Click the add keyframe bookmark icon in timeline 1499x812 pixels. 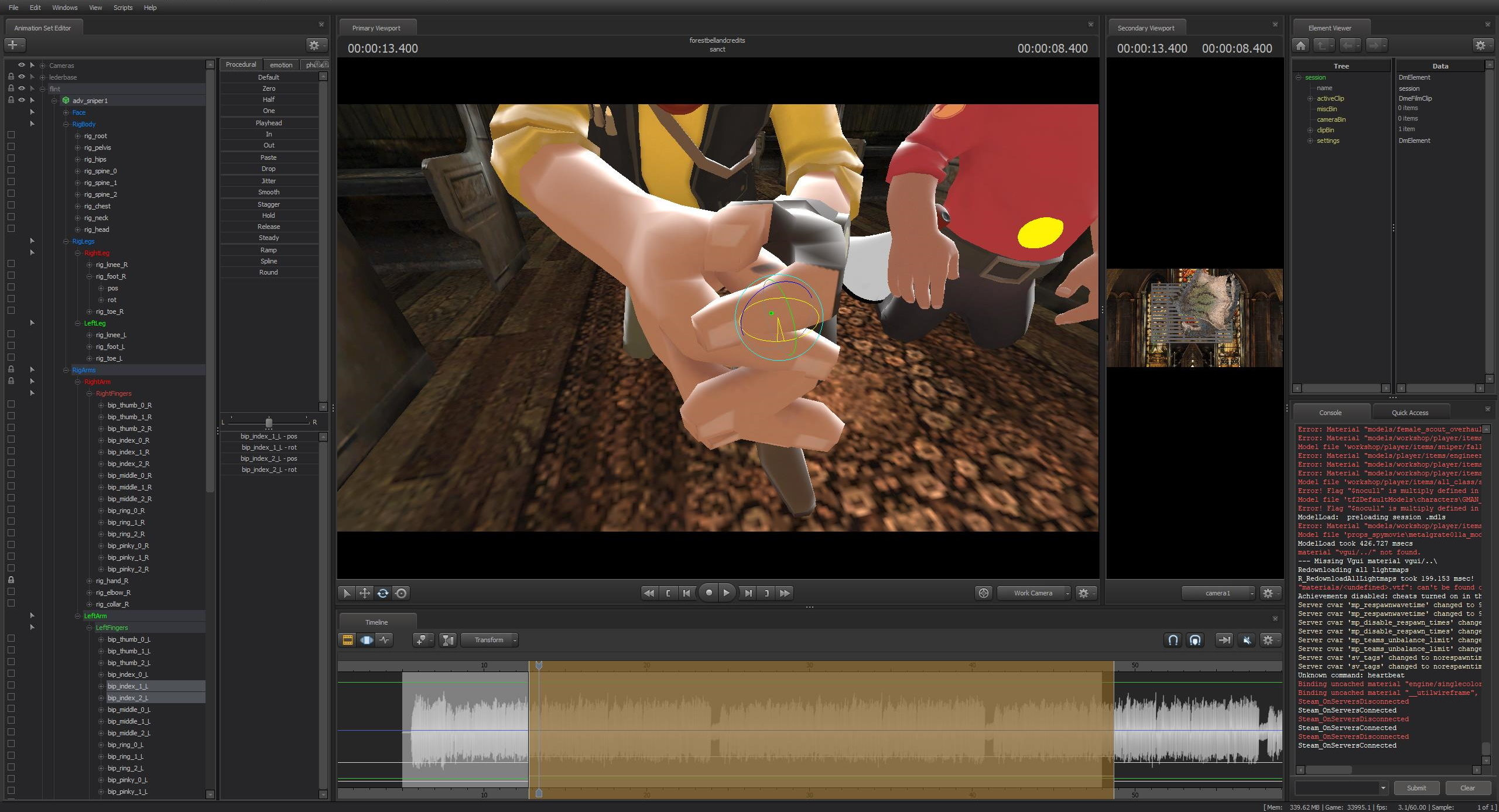[423, 640]
